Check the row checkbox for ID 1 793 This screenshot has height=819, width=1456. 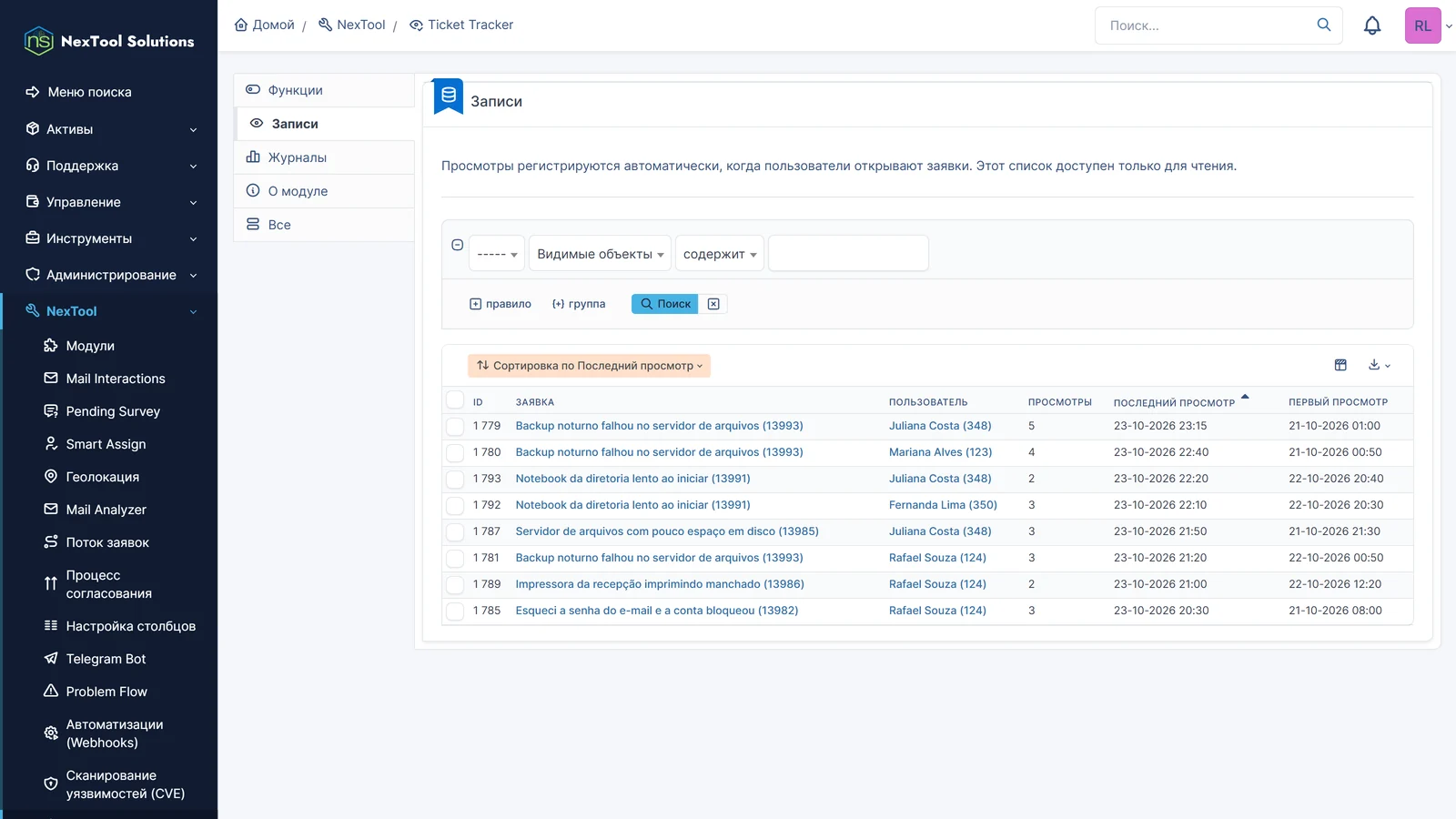pos(455,479)
